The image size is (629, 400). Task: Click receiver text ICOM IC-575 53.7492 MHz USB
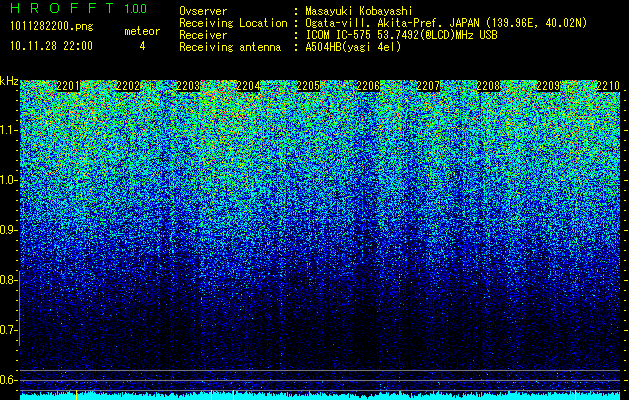[401, 35]
